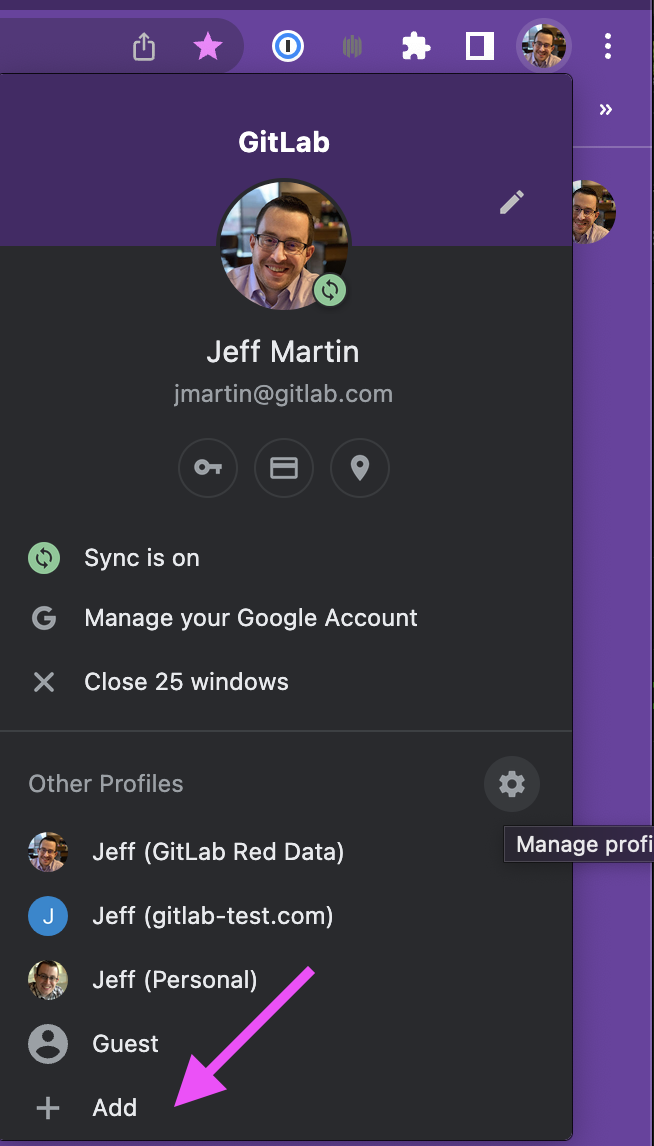Screen dimensions: 654x1146
Task: Switch to Jeff (Personal) profile
Action: point(174,980)
